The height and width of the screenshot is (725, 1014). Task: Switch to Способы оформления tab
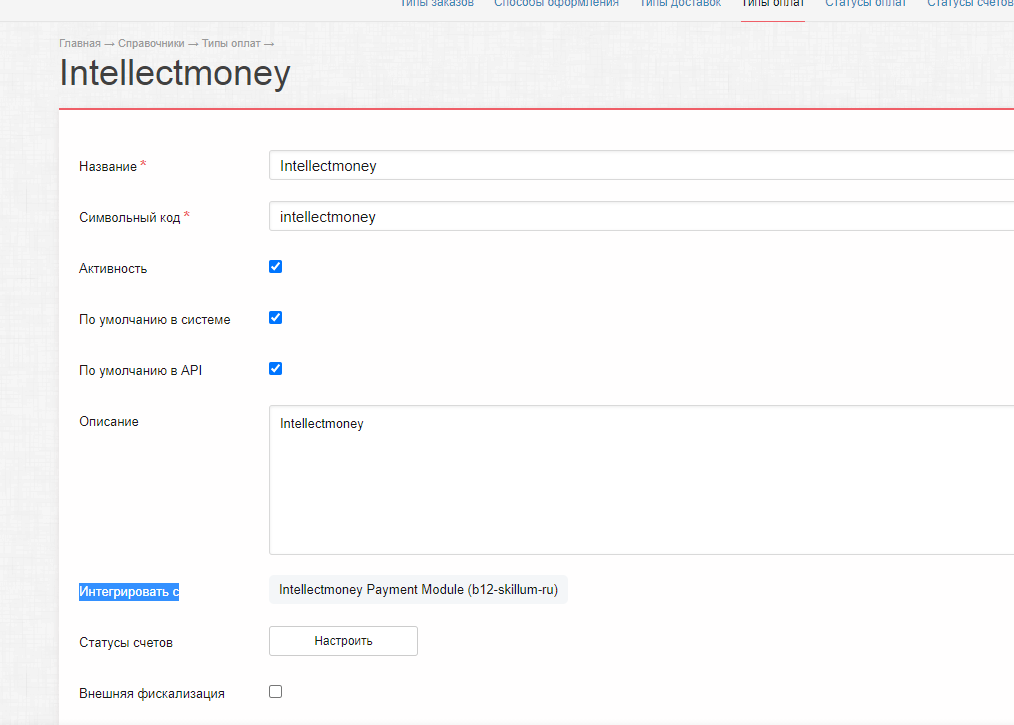point(556,4)
